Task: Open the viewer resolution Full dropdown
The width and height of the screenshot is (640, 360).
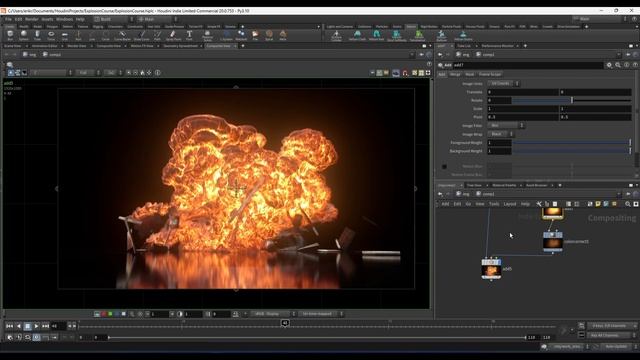Action: [x=88, y=73]
